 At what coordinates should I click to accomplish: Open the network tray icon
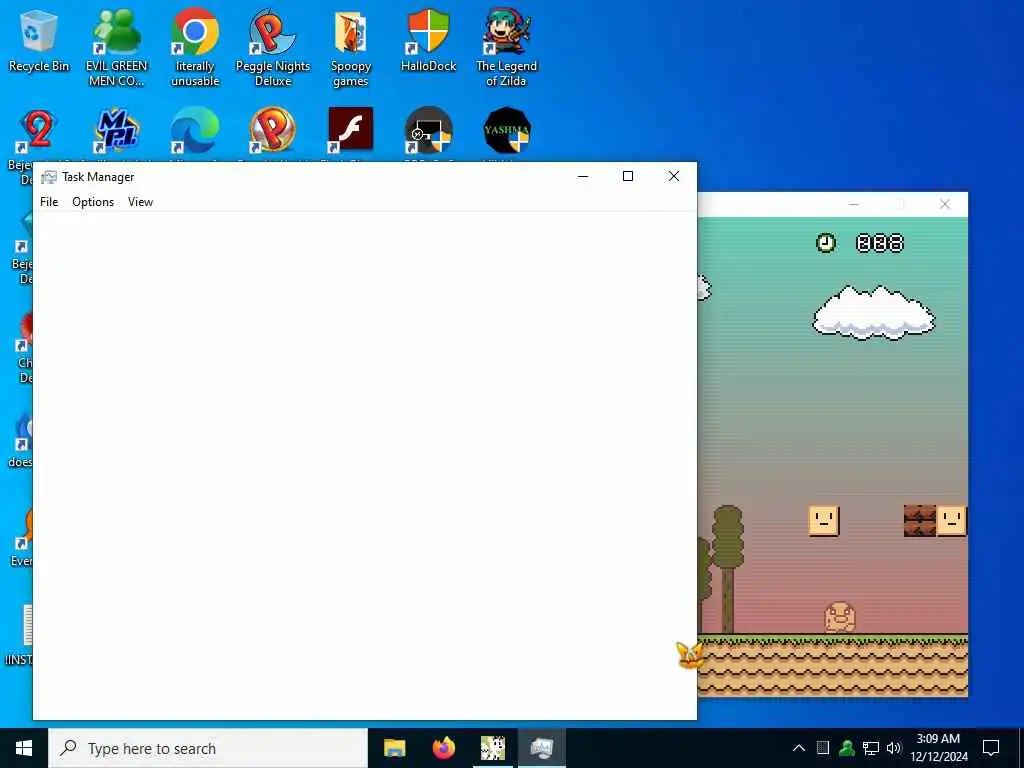(871, 748)
